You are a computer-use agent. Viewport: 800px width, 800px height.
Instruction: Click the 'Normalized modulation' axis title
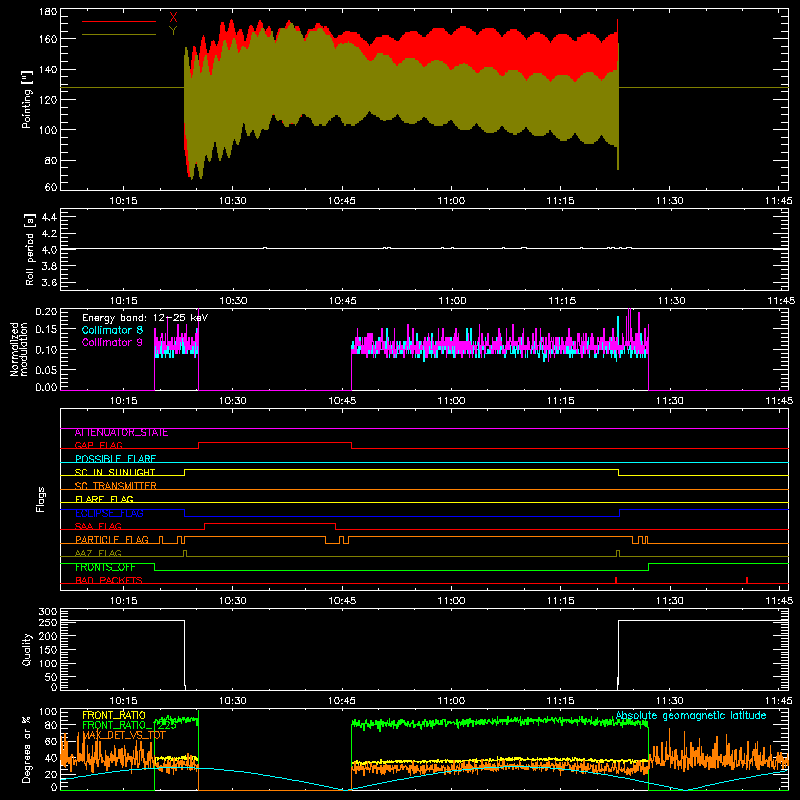pyautogui.click(x=19, y=349)
